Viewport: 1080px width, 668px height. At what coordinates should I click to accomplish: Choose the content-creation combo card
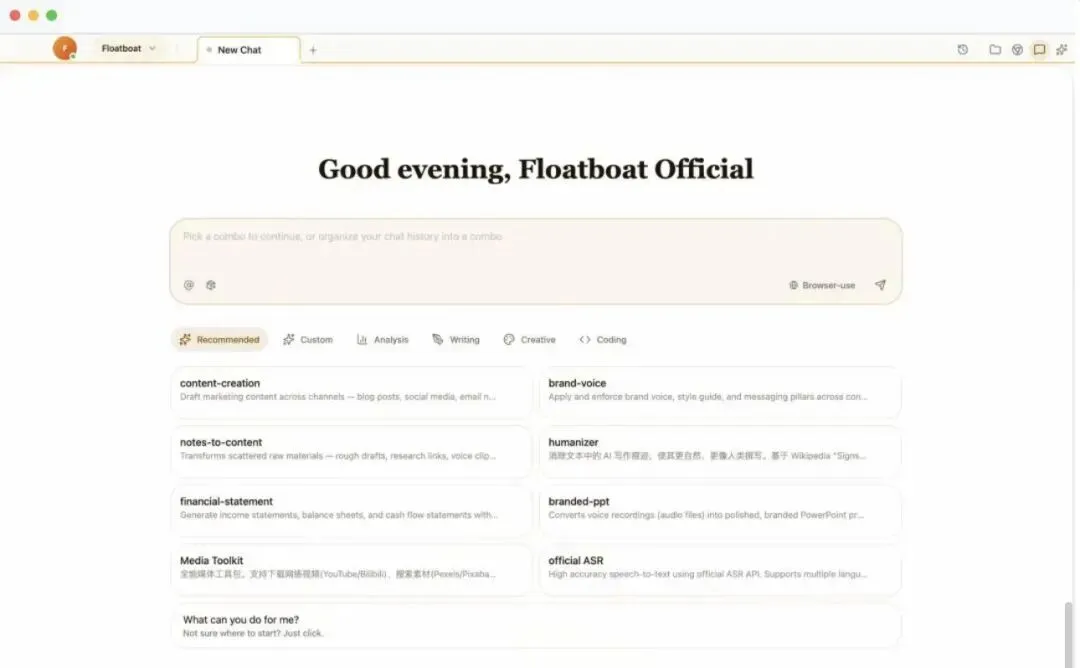pos(351,391)
